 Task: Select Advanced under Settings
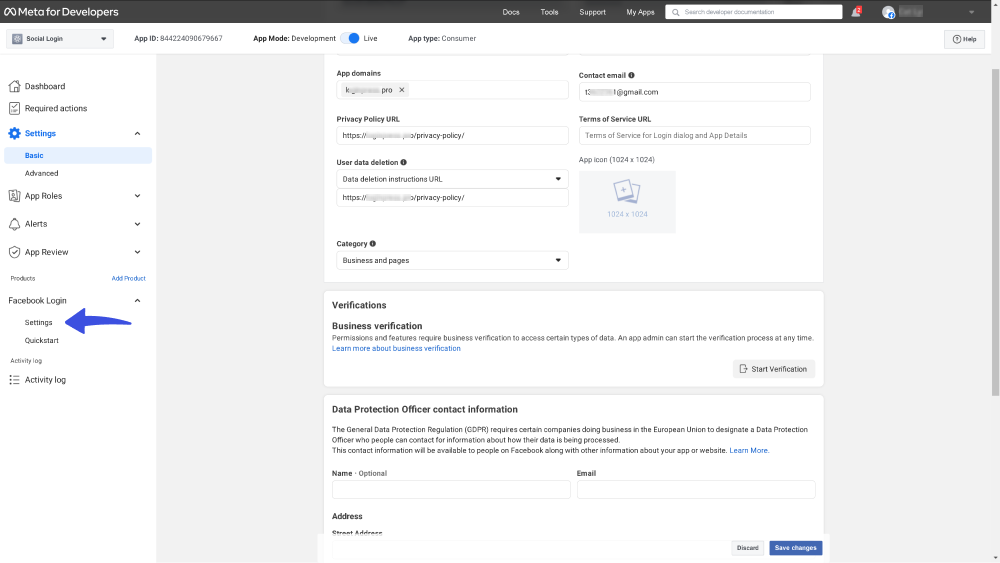pos(41,173)
